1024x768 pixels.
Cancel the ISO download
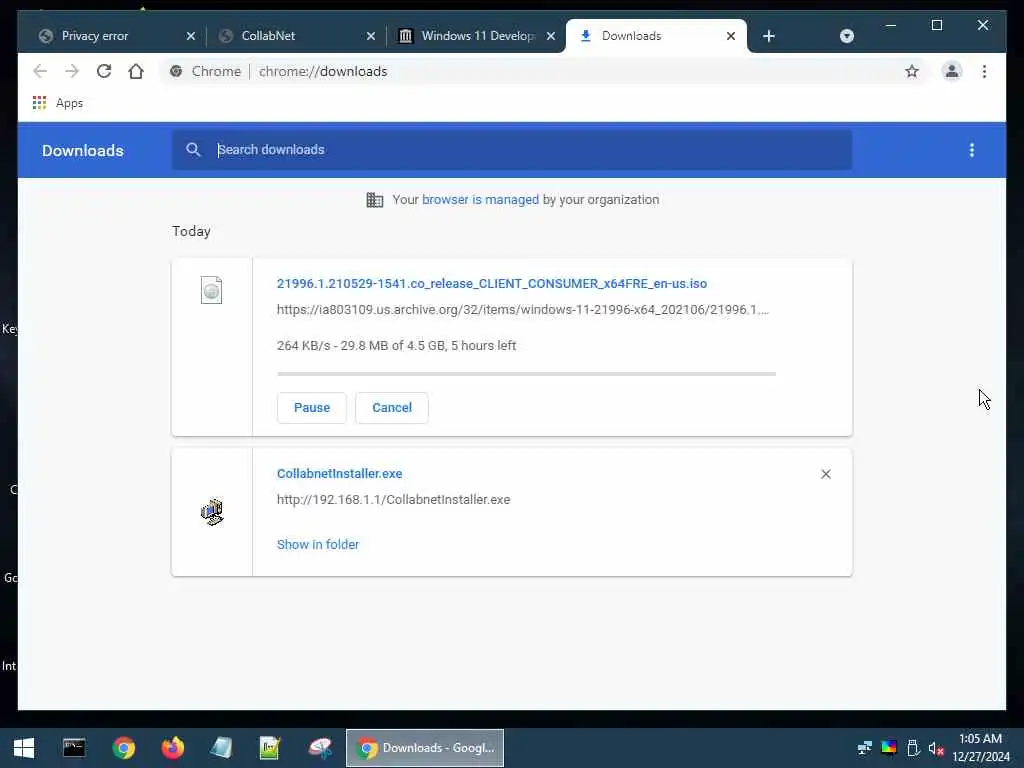[392, 408]
